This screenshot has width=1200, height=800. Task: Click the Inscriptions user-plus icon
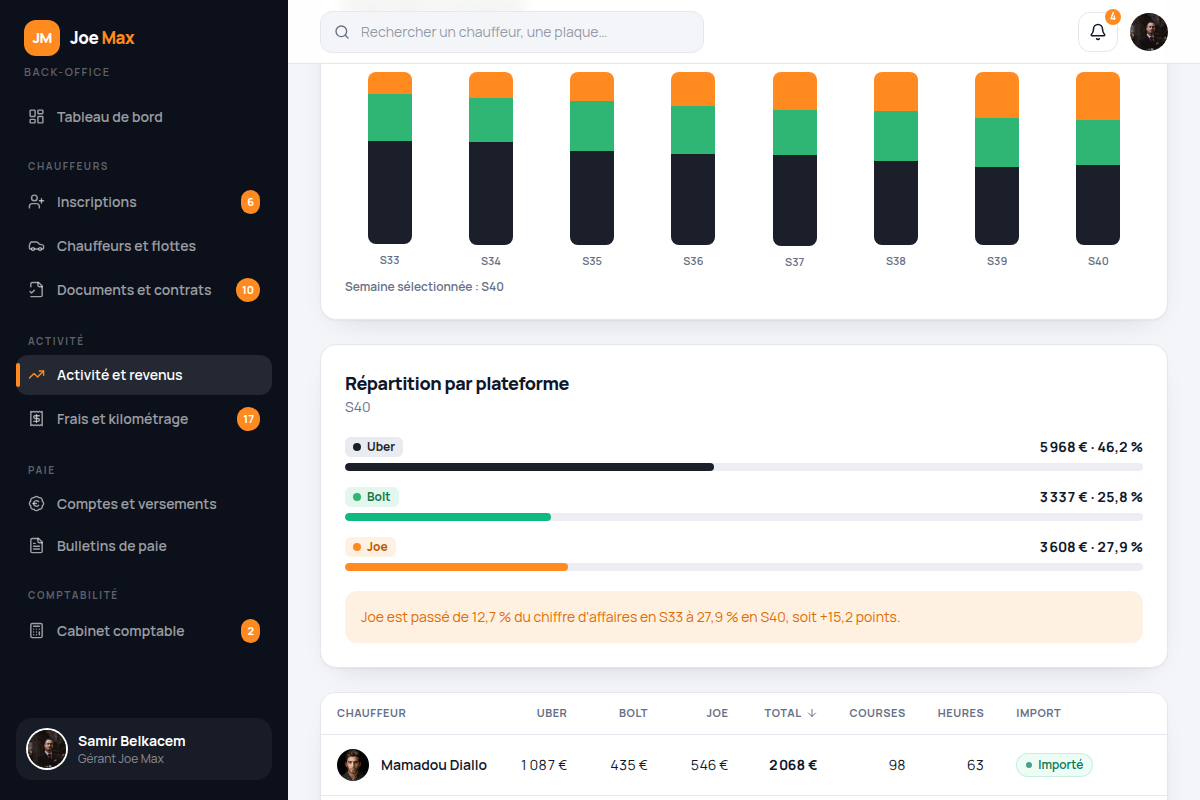click(x=36, y=202)
